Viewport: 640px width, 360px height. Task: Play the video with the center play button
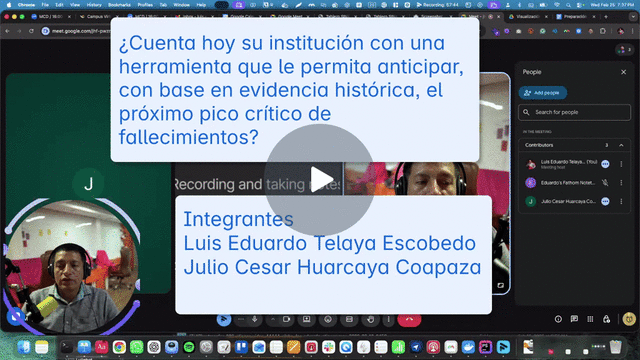click(x=320, y=180)
